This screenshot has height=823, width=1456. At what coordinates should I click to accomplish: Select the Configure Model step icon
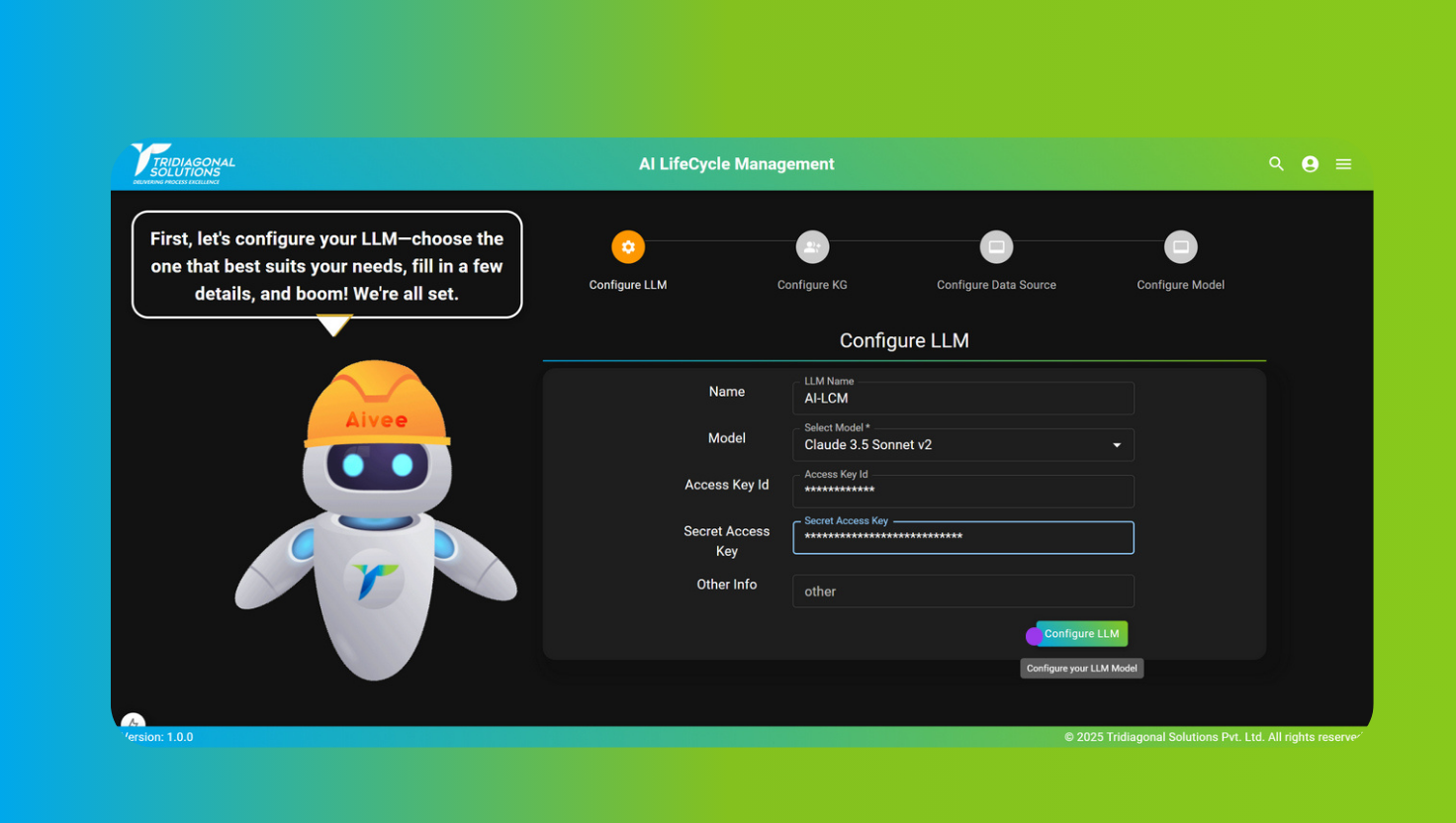click(1180, 247)
